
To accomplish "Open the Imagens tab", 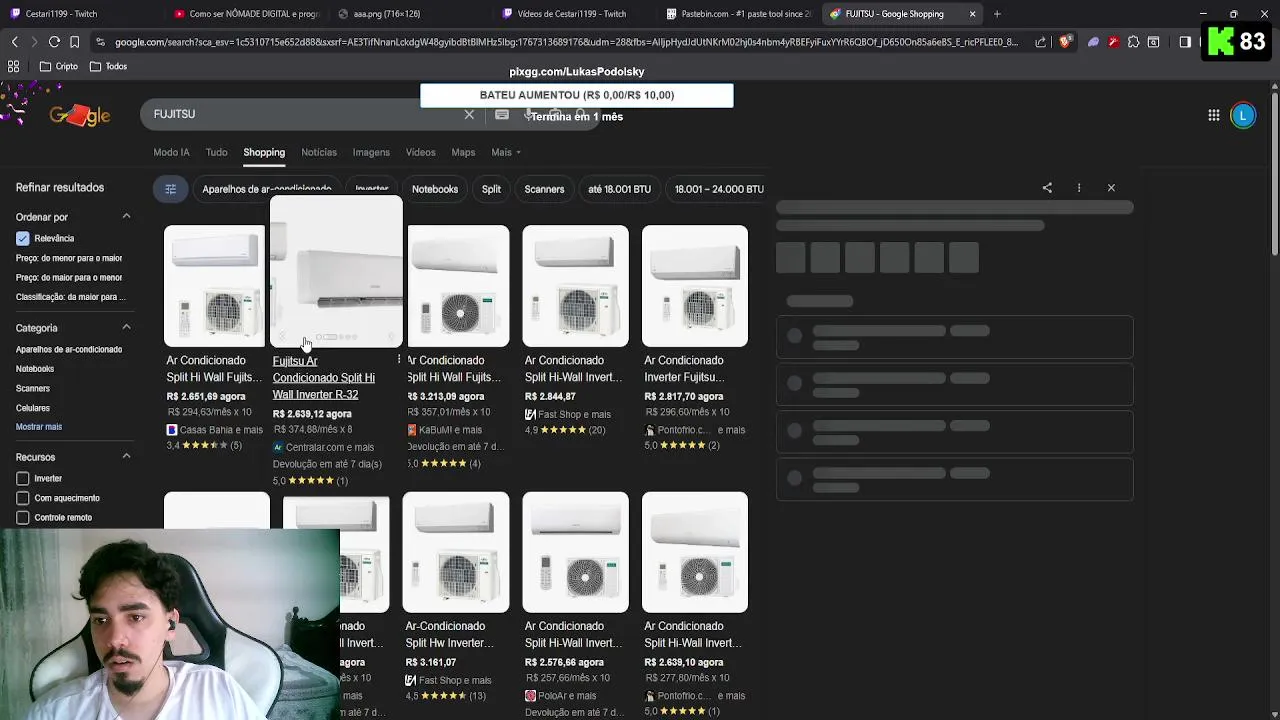I will (x=371, y=152).
